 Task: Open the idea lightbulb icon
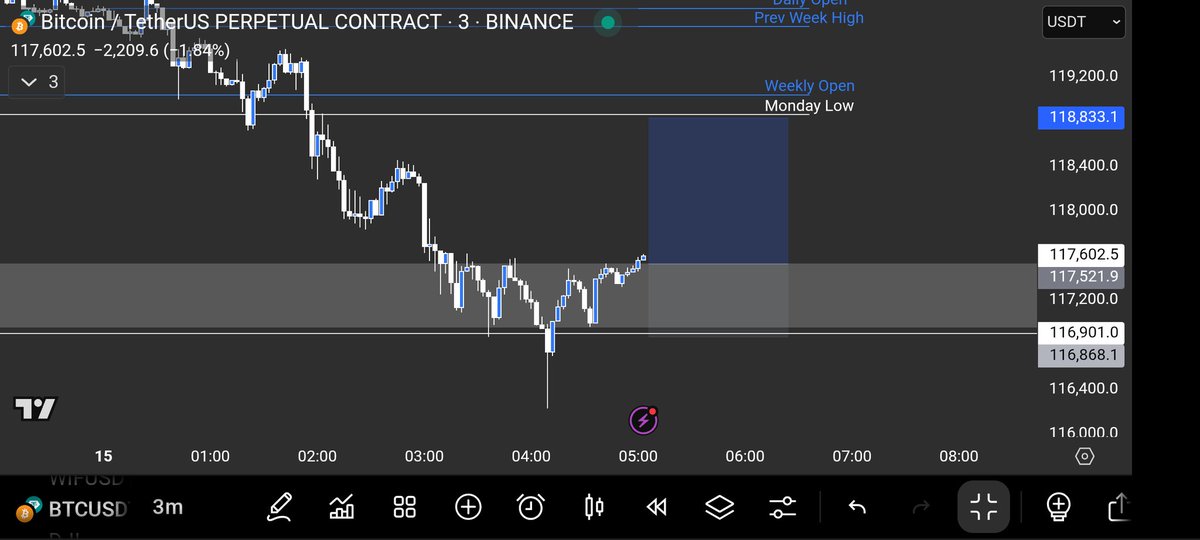pyautogui.click(x=1059, y=507)
